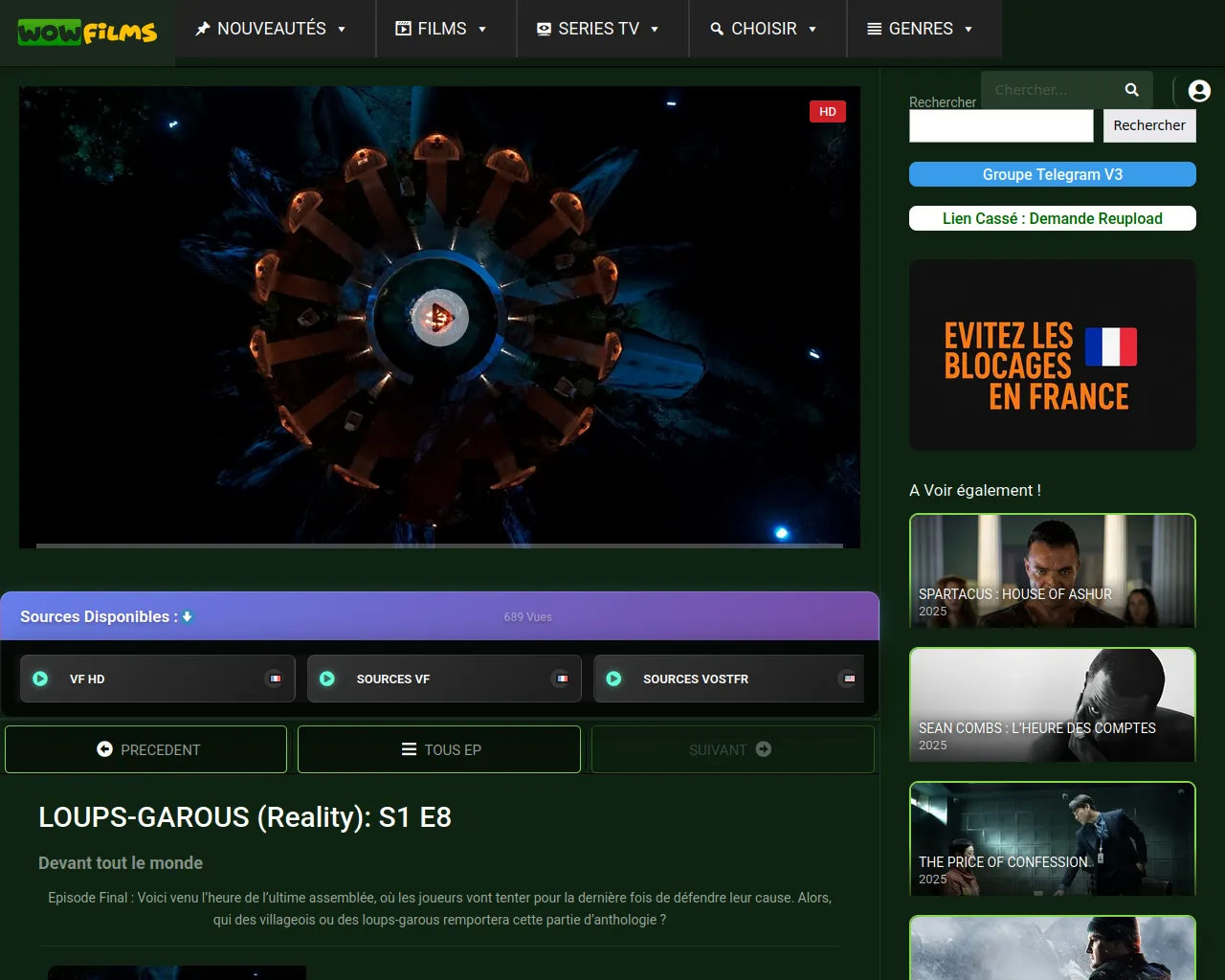The image size is (1225, 980).
Task: Expand the NOUVEAUTÉS dropdown arrow
Action: 342,30
